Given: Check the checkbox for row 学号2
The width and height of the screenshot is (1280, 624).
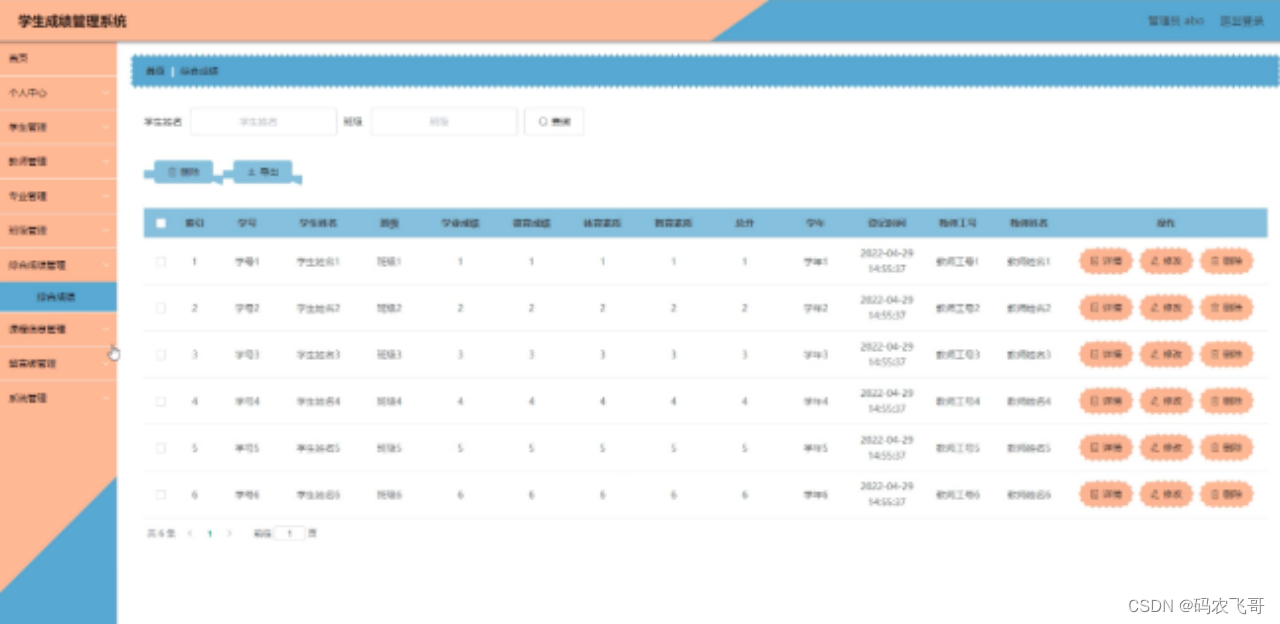Looking at the screenshot, I should [161, 308].
